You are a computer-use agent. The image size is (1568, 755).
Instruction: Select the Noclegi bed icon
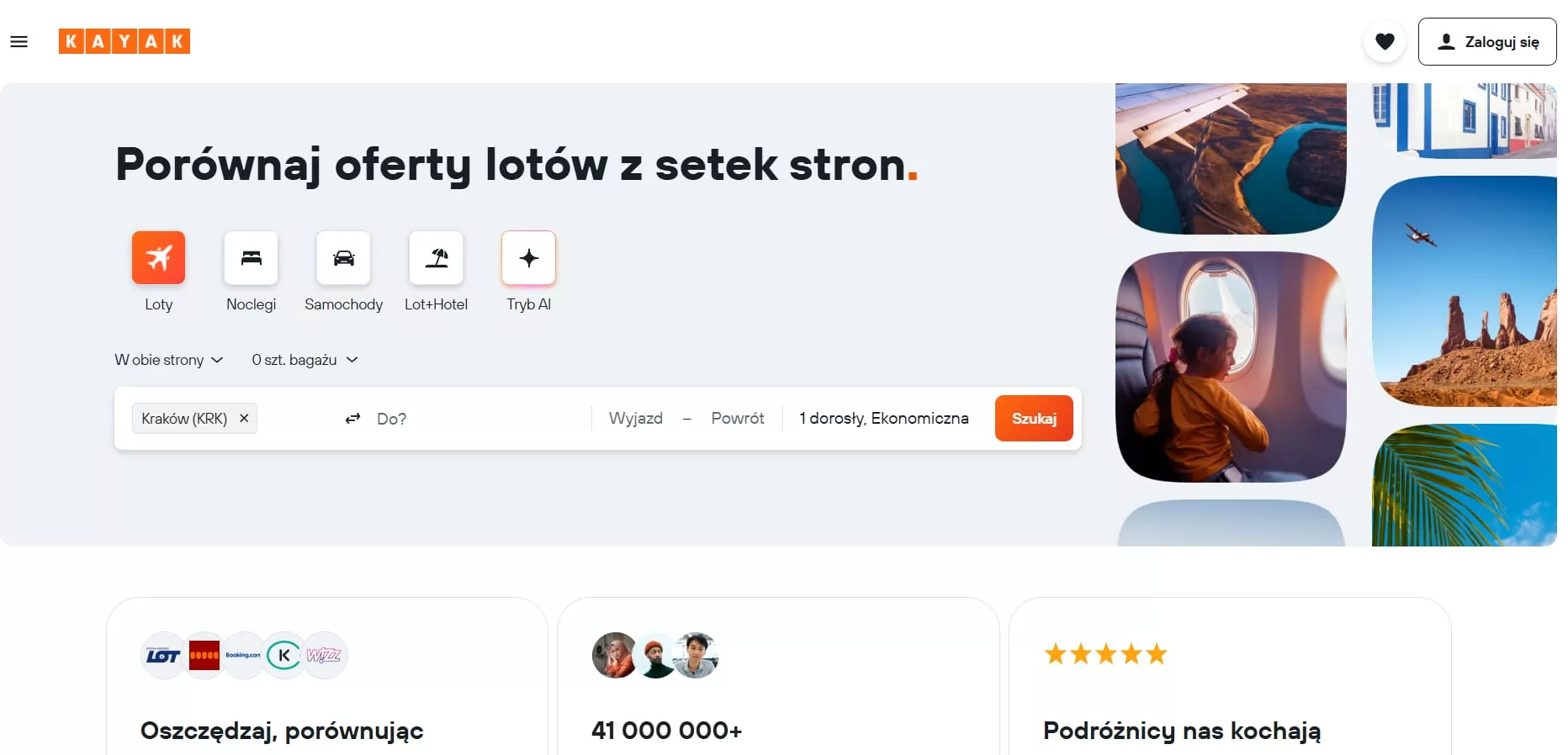[x=251, y=258]
